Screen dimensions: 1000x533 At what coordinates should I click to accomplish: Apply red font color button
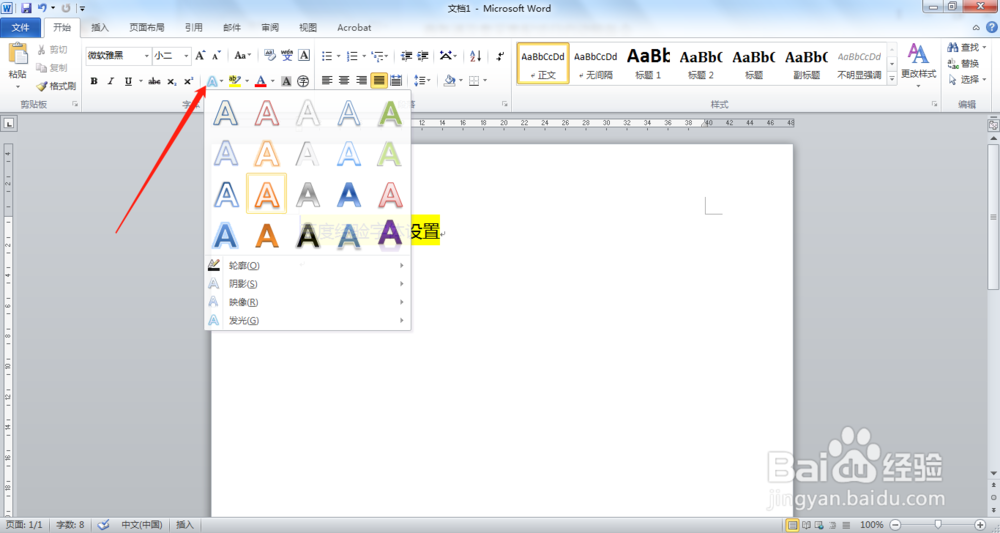(260, 81)
